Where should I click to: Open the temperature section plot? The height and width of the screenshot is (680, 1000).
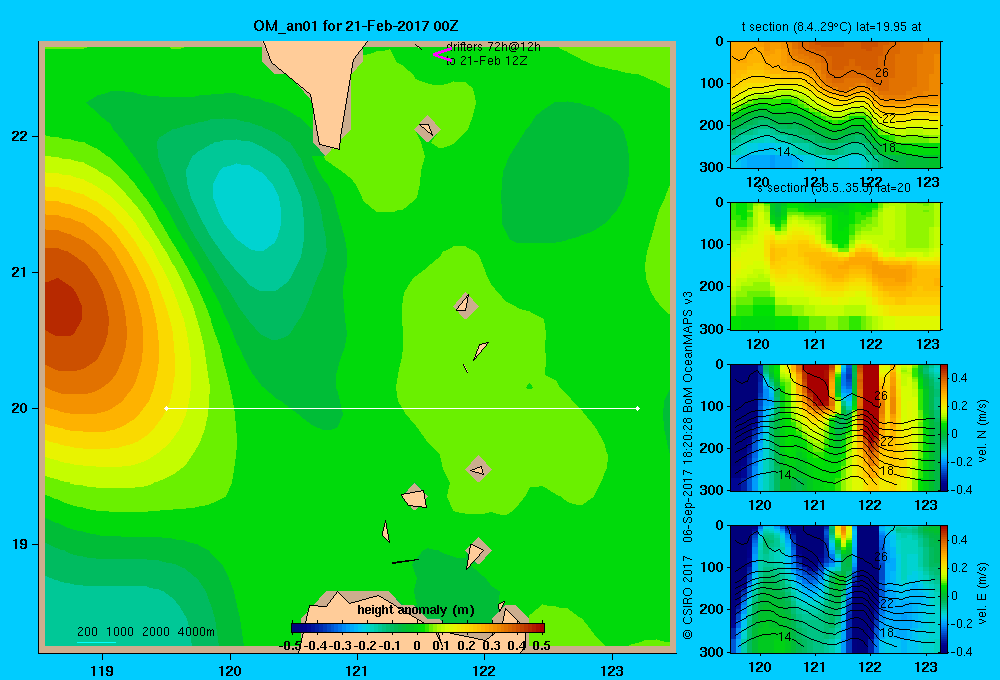pyautogui.click(x=835, y=105)
